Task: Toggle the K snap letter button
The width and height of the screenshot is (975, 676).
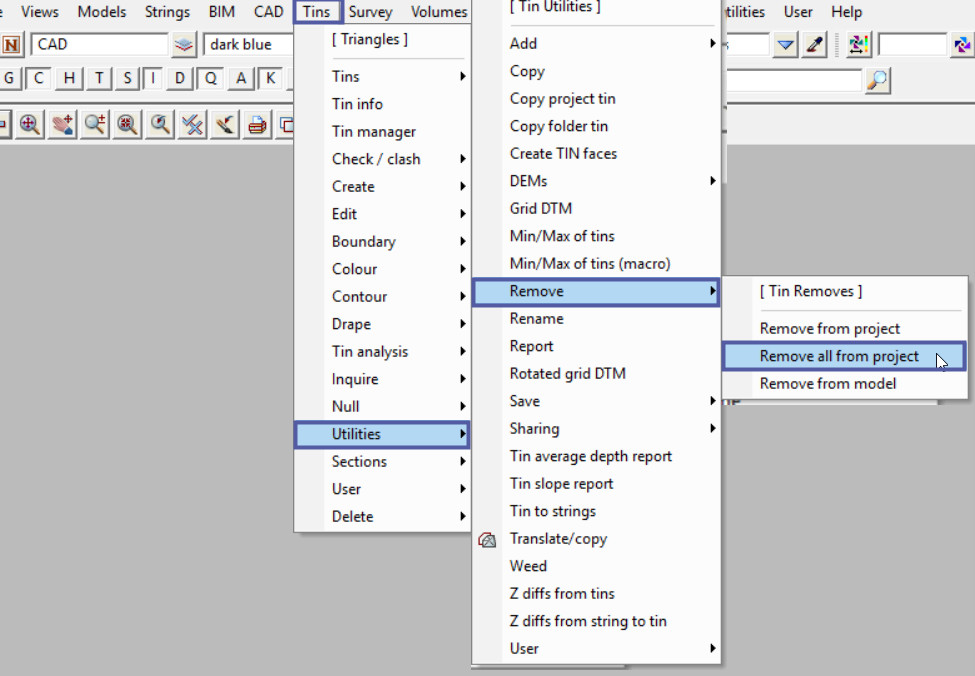Action: (x=270, y=79)
